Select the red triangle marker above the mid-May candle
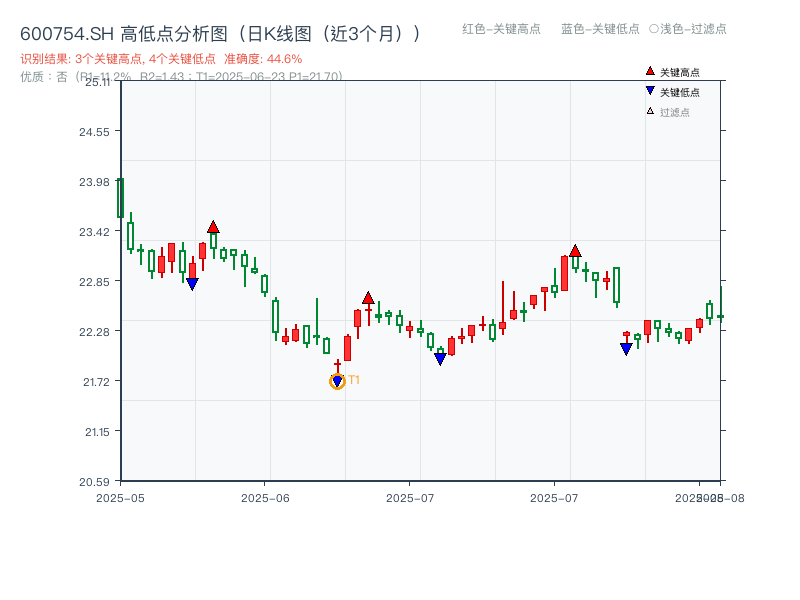Screen dimensions: 800x600 213,227
